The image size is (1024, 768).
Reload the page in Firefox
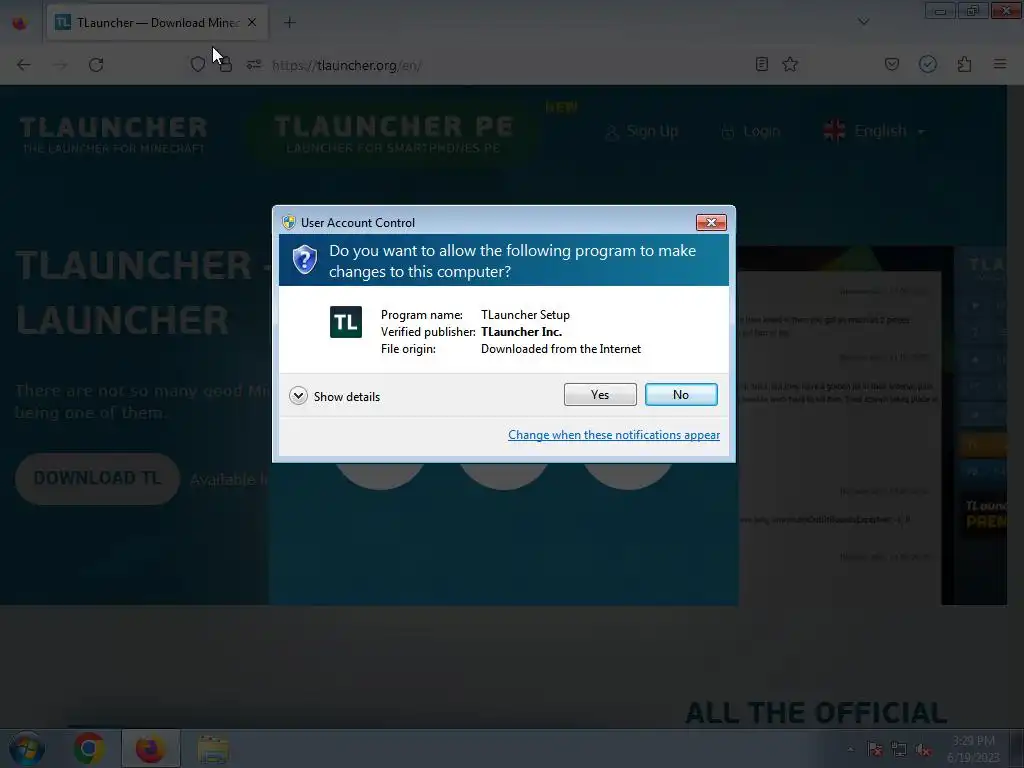coord(96,65)
